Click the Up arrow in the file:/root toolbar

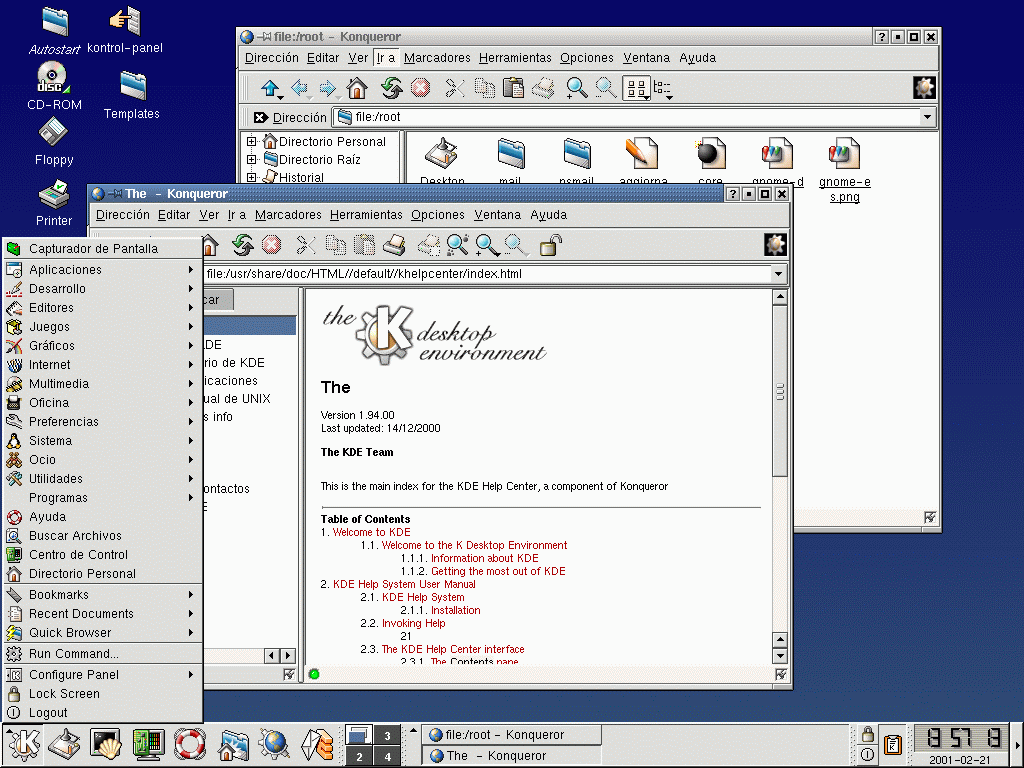pos(269,88)
